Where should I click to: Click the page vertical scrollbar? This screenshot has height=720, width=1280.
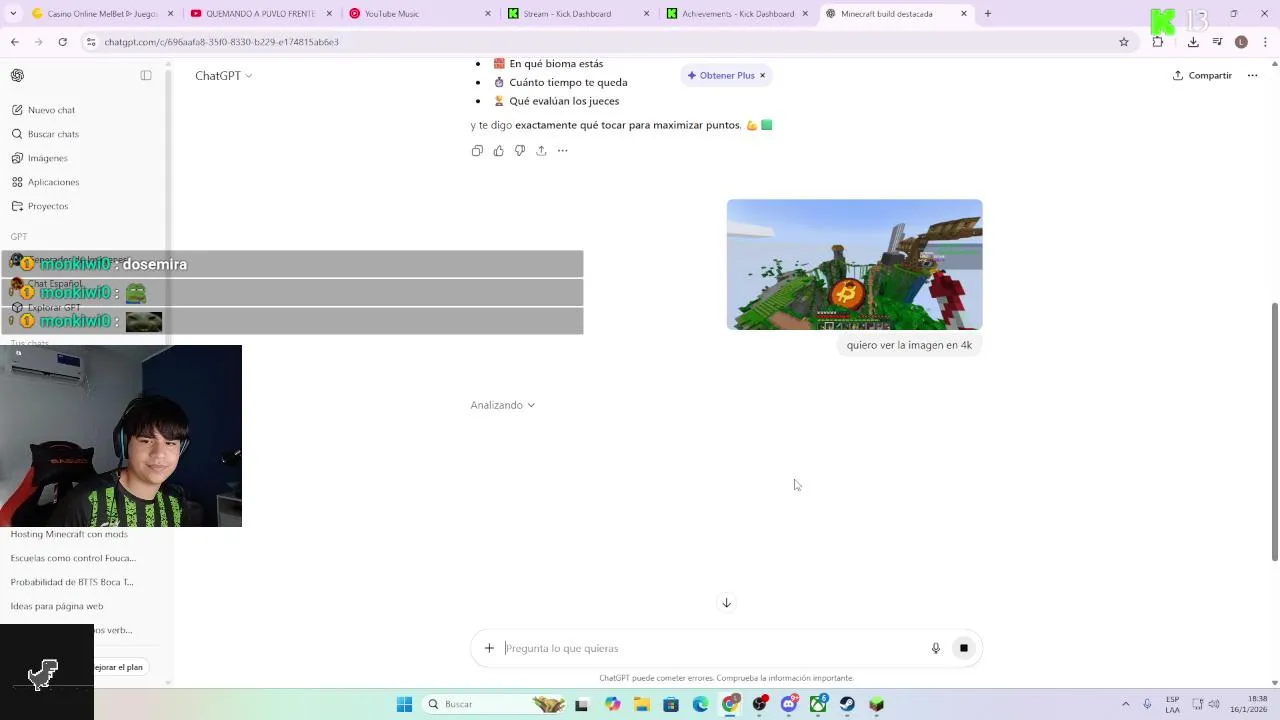(1274, 430)
